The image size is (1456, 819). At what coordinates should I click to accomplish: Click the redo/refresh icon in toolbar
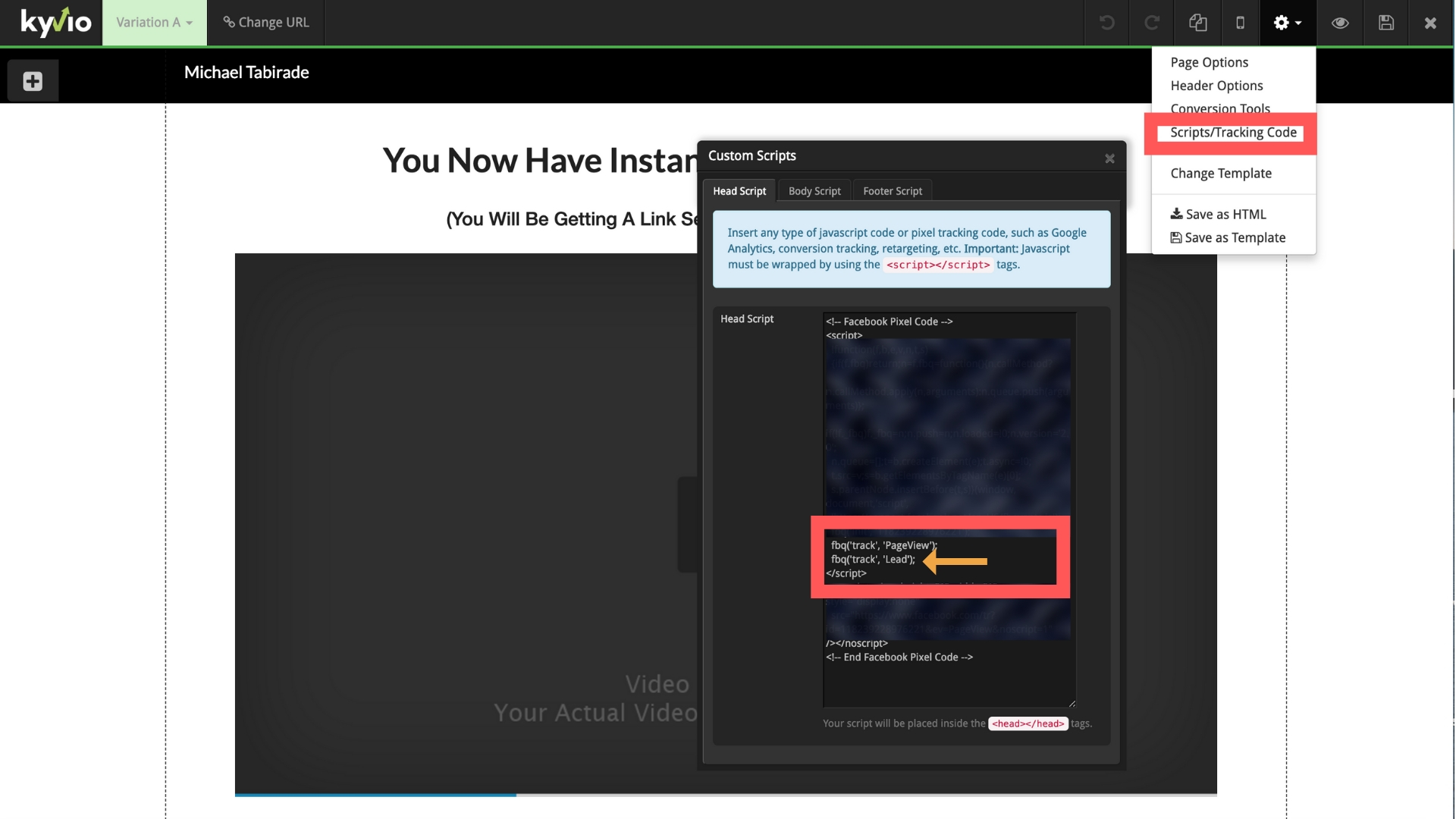[x=1151, y=22]
